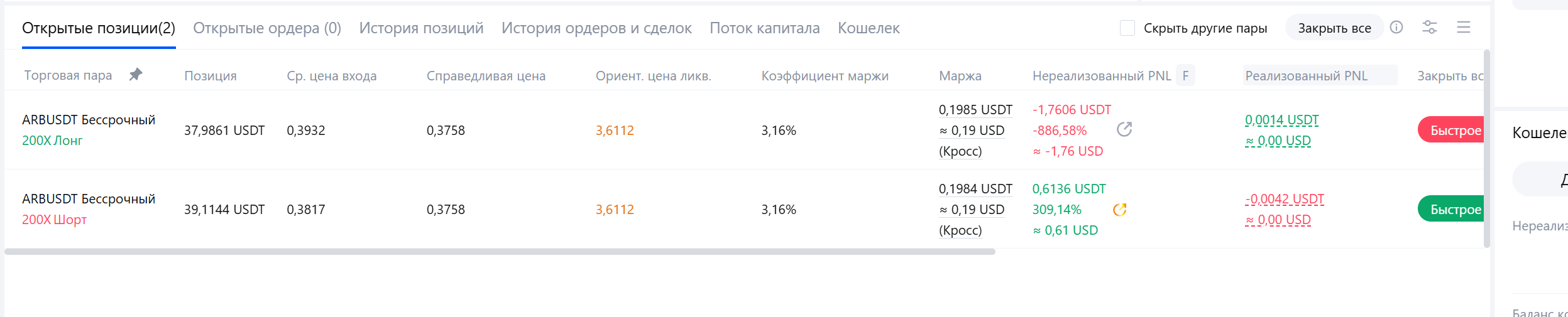
Task: Click the Реализованный PNL column header
Action: coord(1306,75)
